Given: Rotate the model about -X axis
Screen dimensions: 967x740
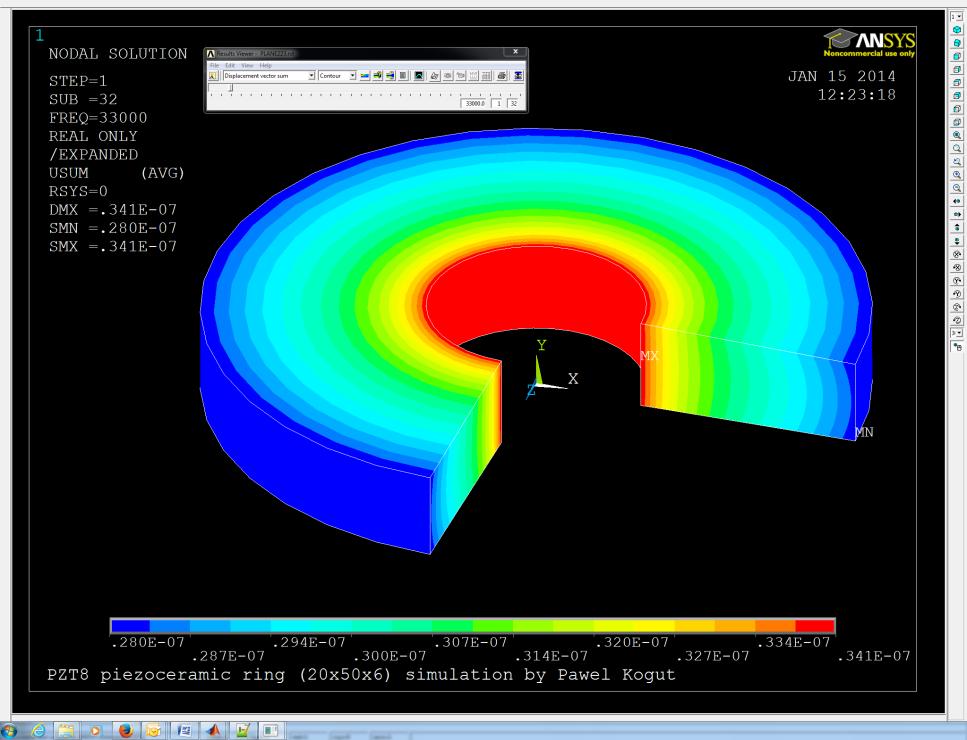Looking at the screenshot, I should (x=957, y=254).
